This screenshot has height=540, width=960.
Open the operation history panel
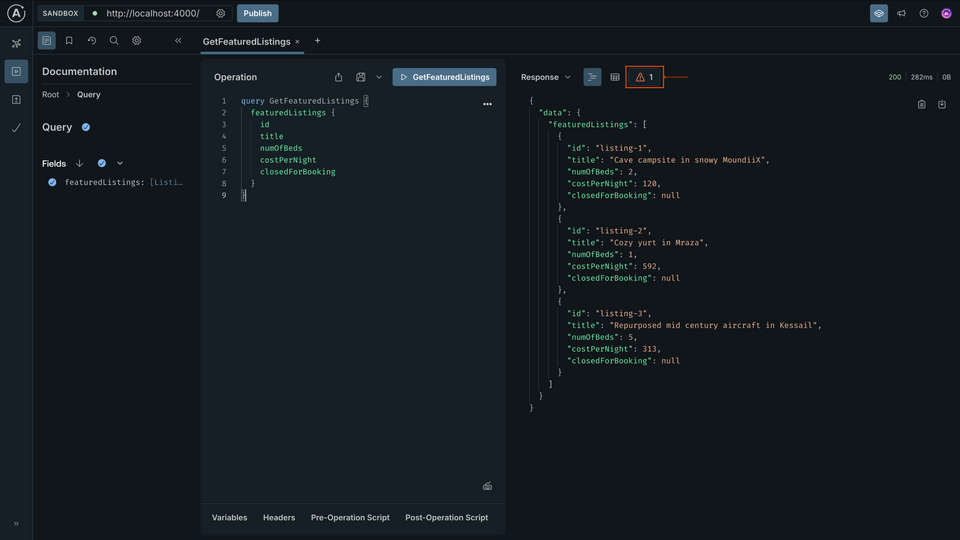(x=91, y=41)
